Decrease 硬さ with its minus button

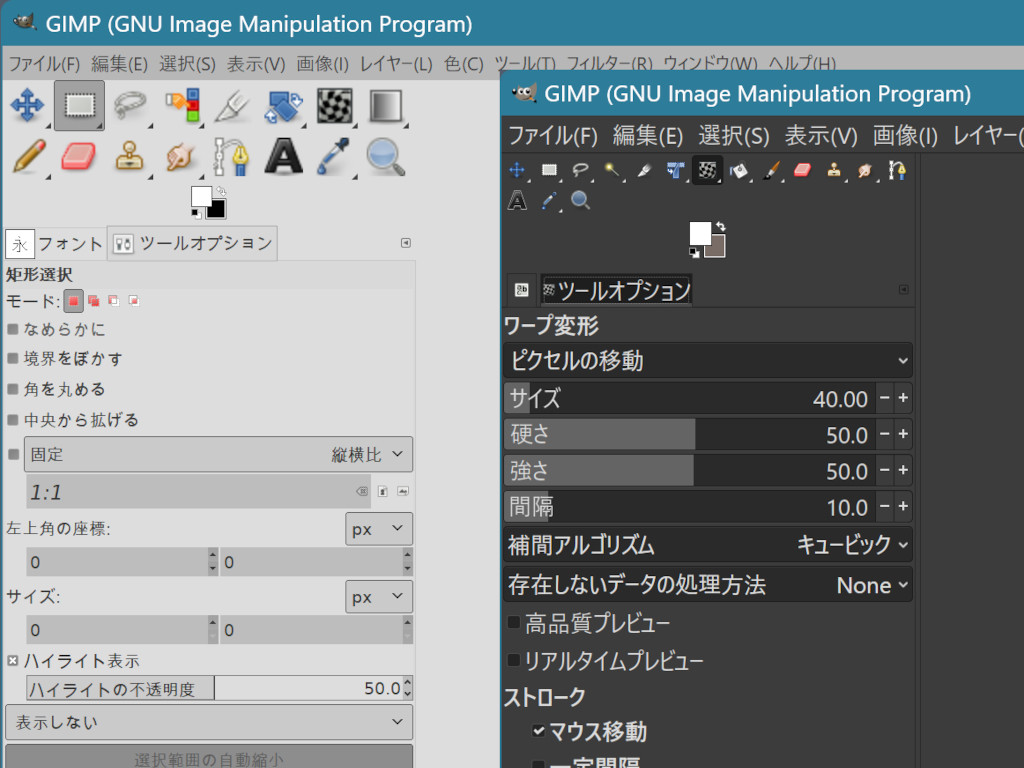[x=885, y=434]
